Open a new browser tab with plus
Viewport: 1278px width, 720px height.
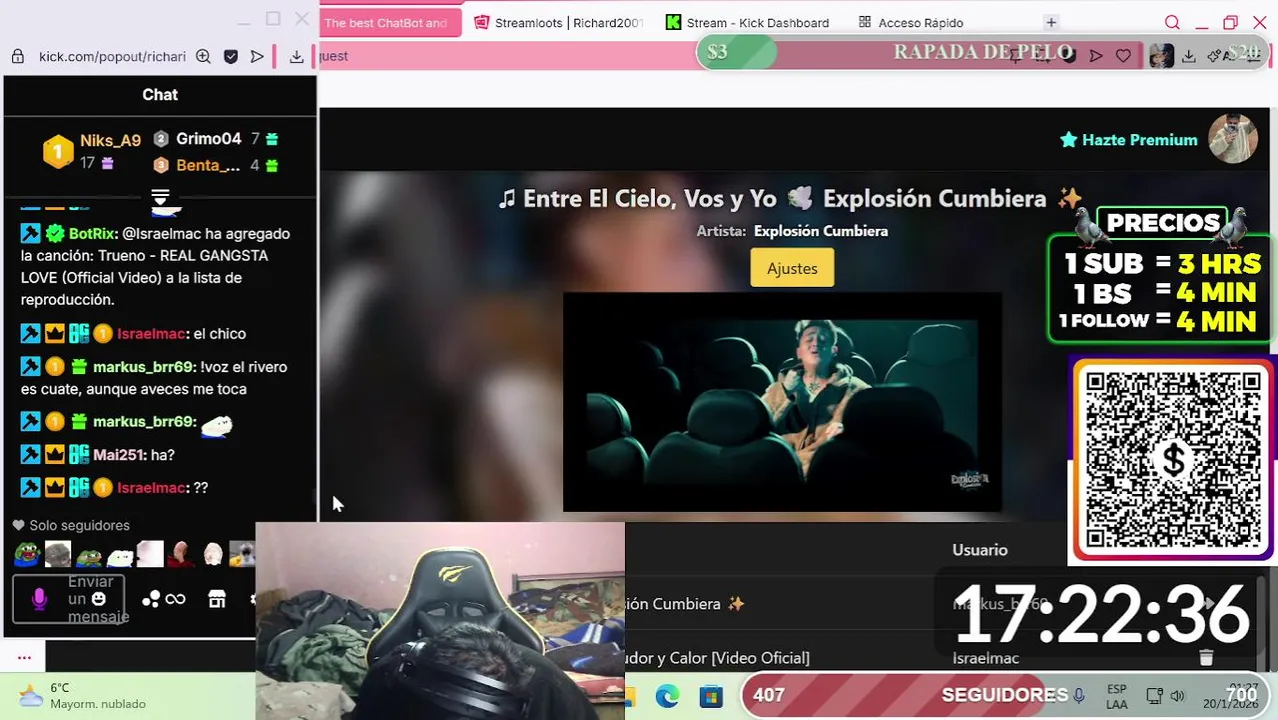(x=1051, y=22)
